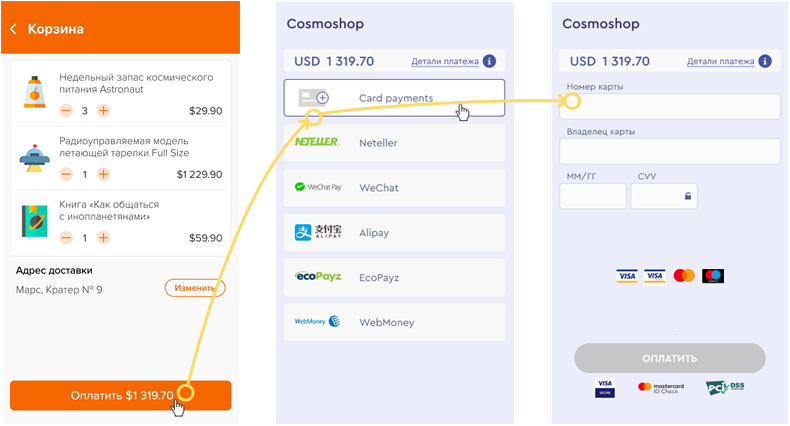Select Card payments method
This screenshot has height=426, width=790.
[x=394, y=98]
